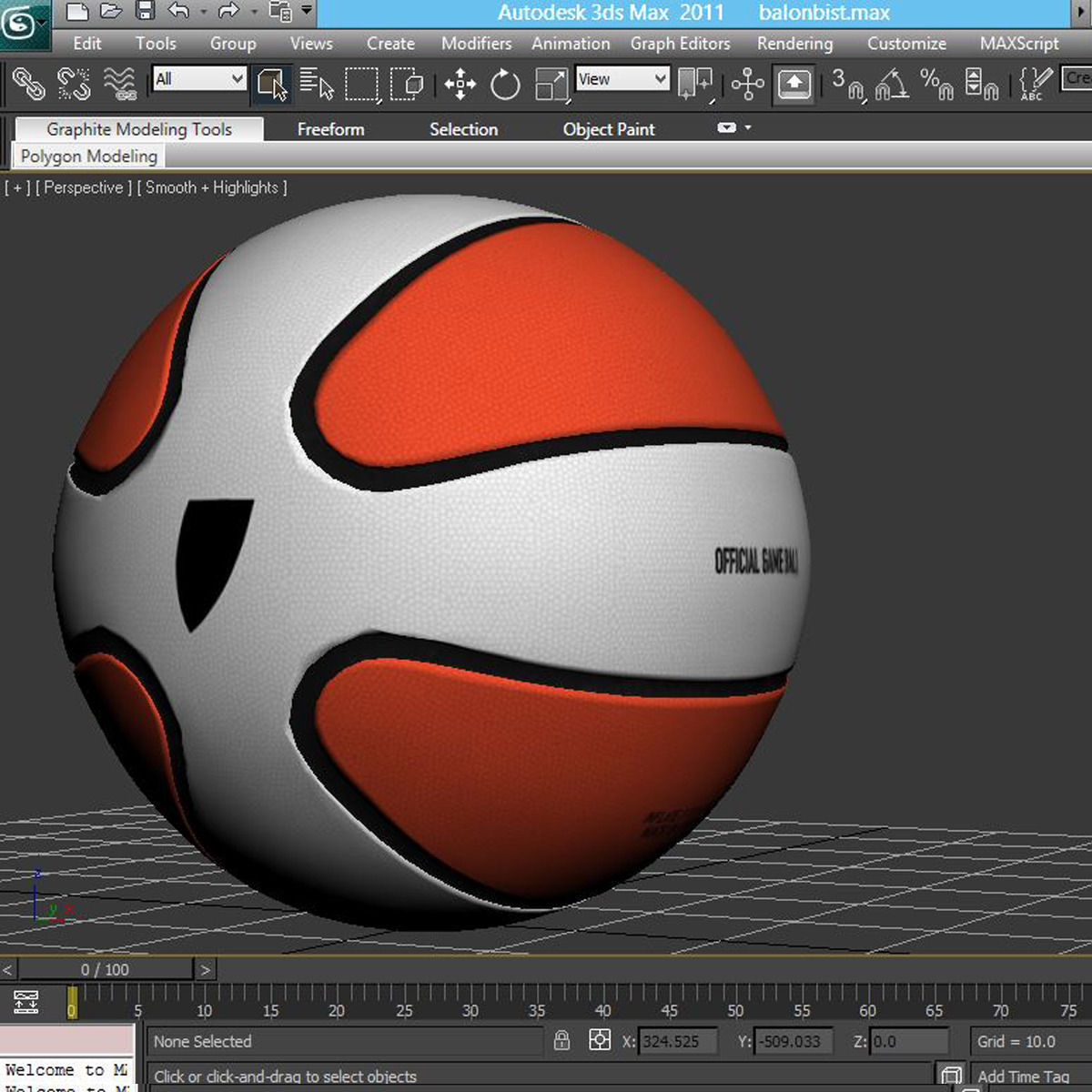Open the Edit menu

(x=87, y=43)
